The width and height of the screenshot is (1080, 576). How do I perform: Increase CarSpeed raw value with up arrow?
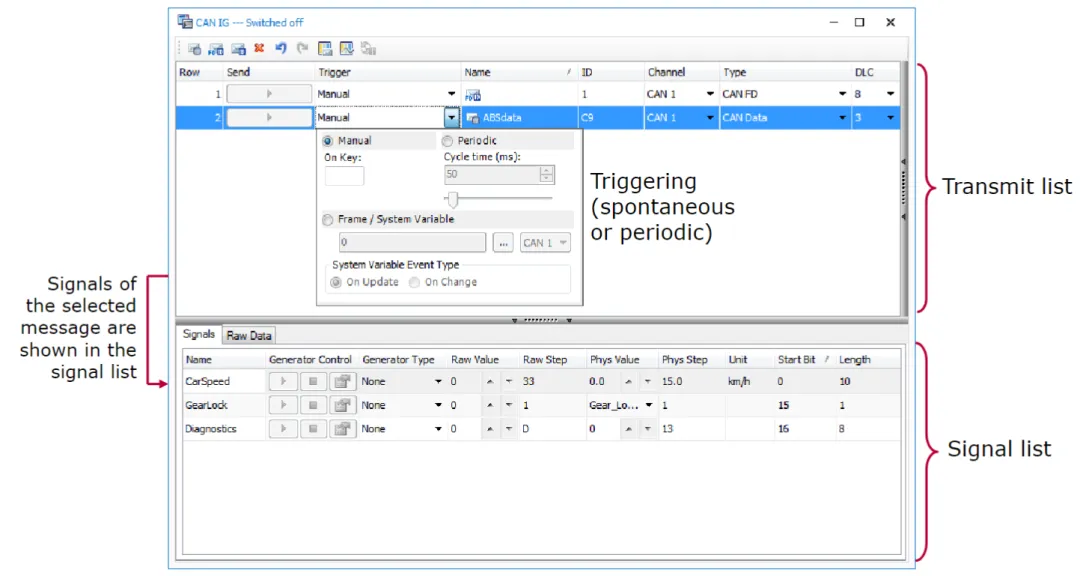(490, 382)
